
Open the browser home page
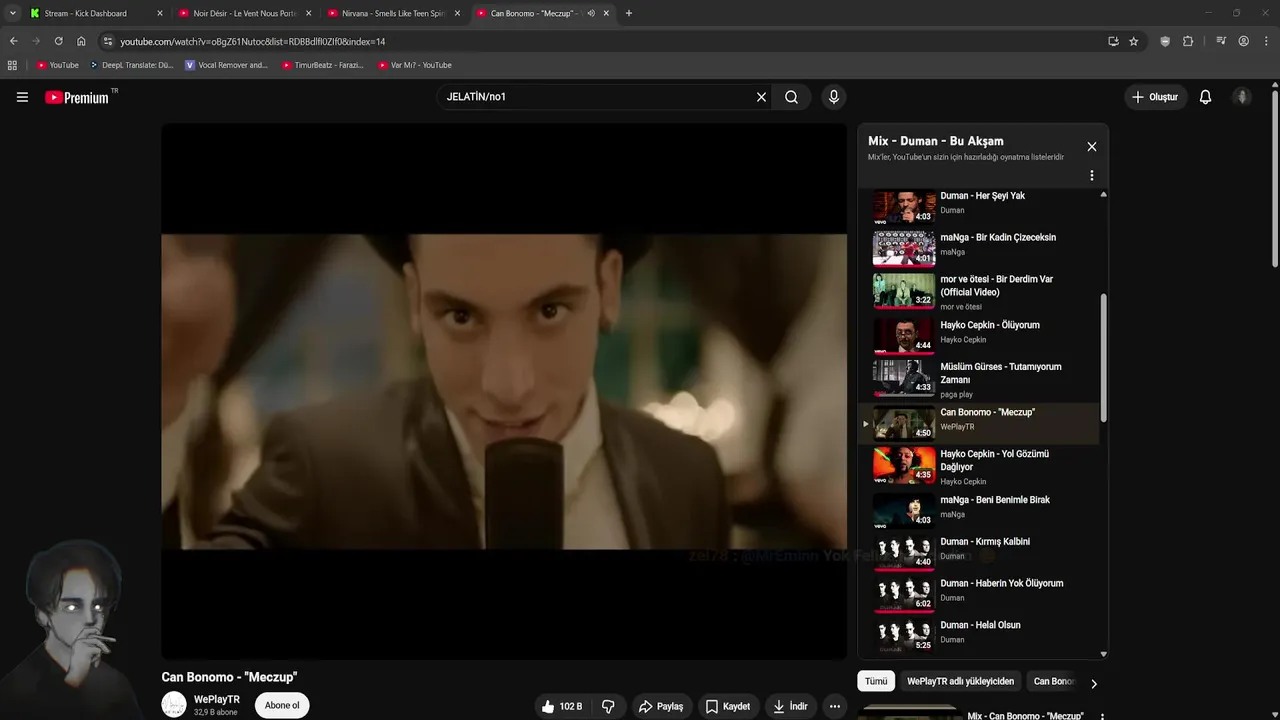point(81,41)
